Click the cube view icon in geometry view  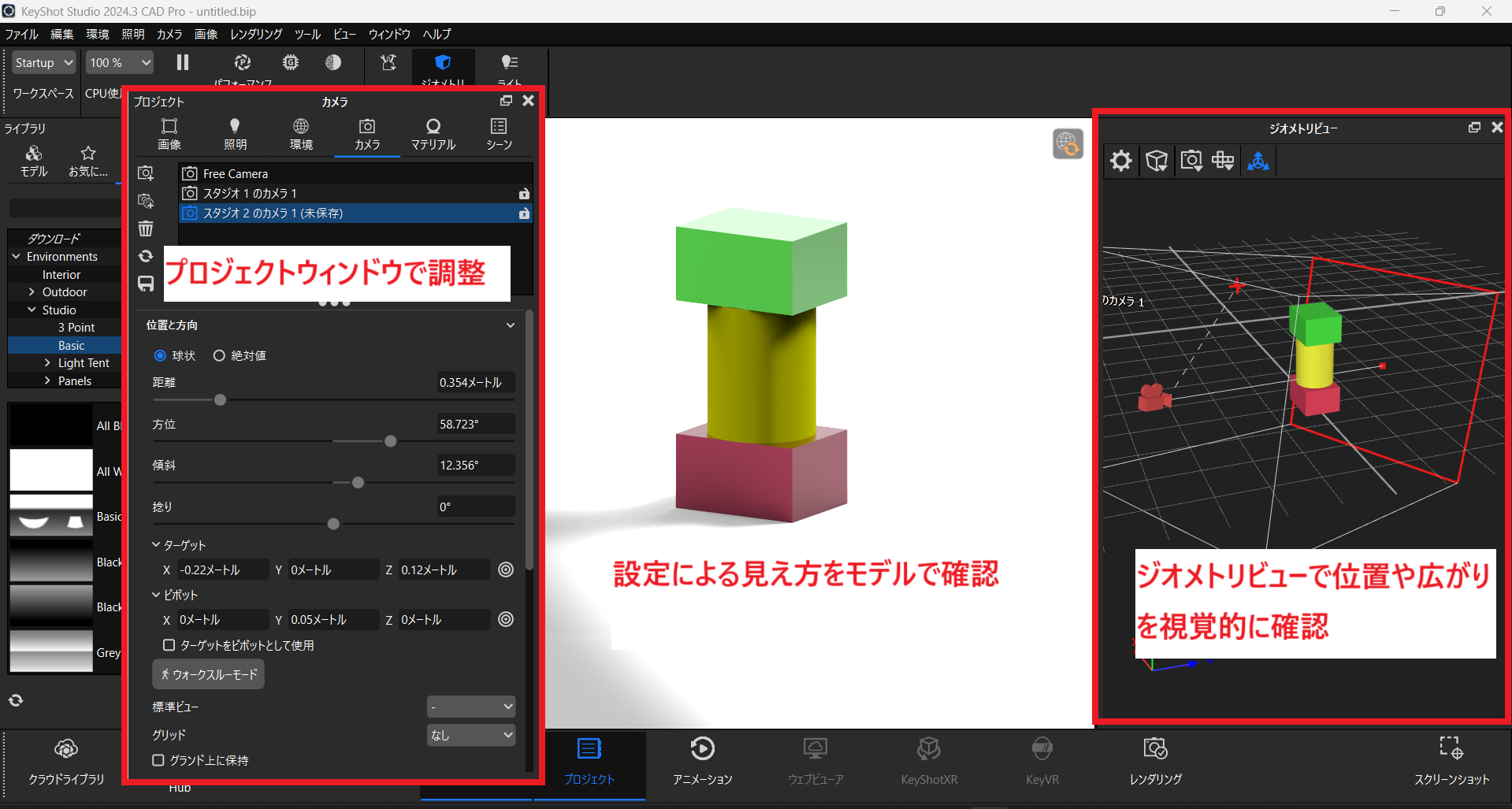[x=1156, y=161]
